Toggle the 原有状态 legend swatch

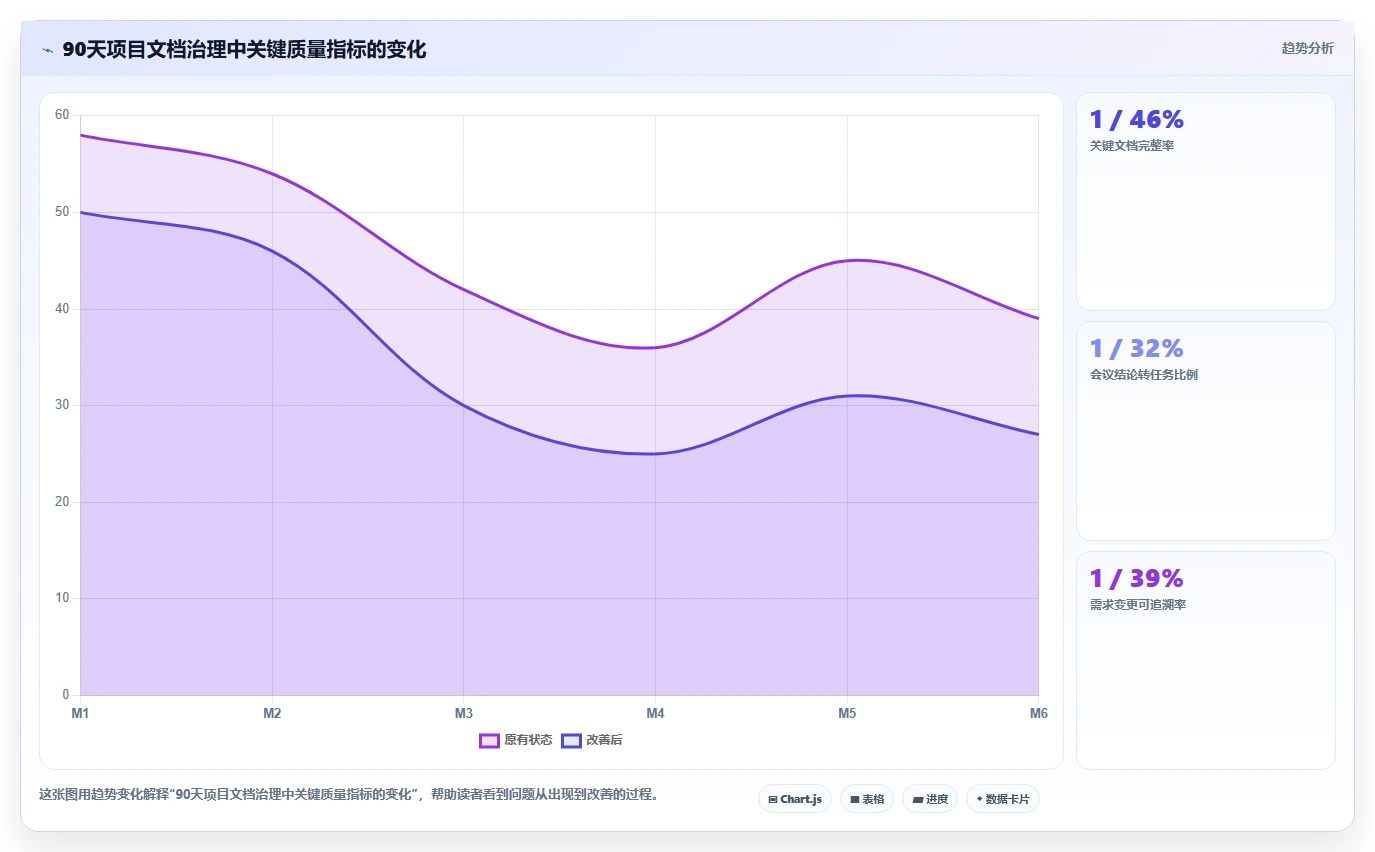pyautogui.click(x=489, y=741)
